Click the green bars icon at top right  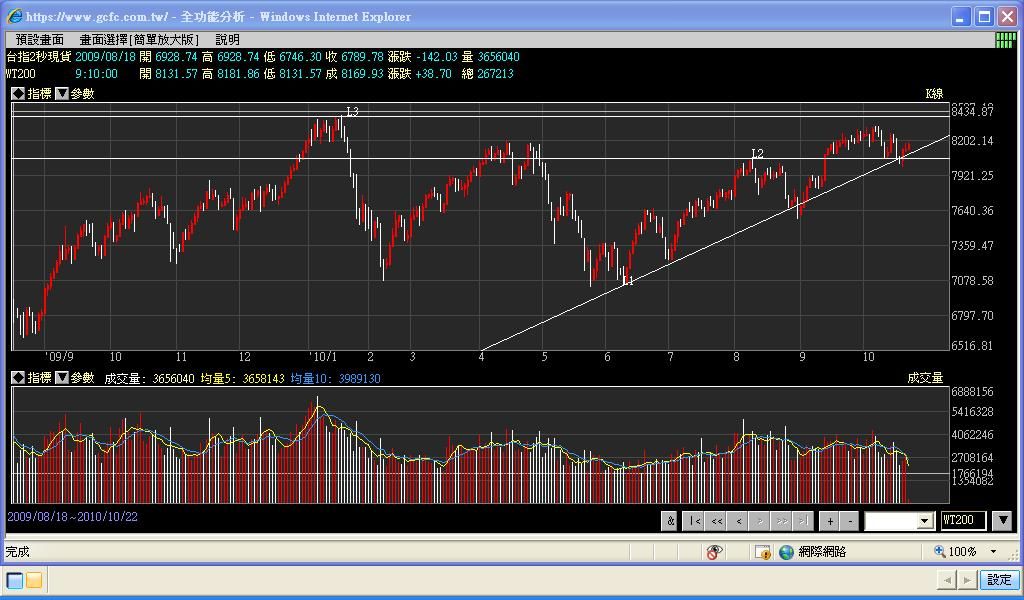(1005, 40)
